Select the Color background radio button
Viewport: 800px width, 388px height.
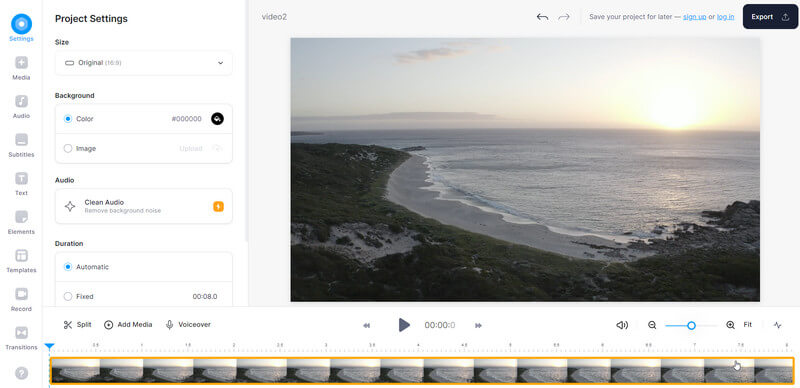(68, 119)
